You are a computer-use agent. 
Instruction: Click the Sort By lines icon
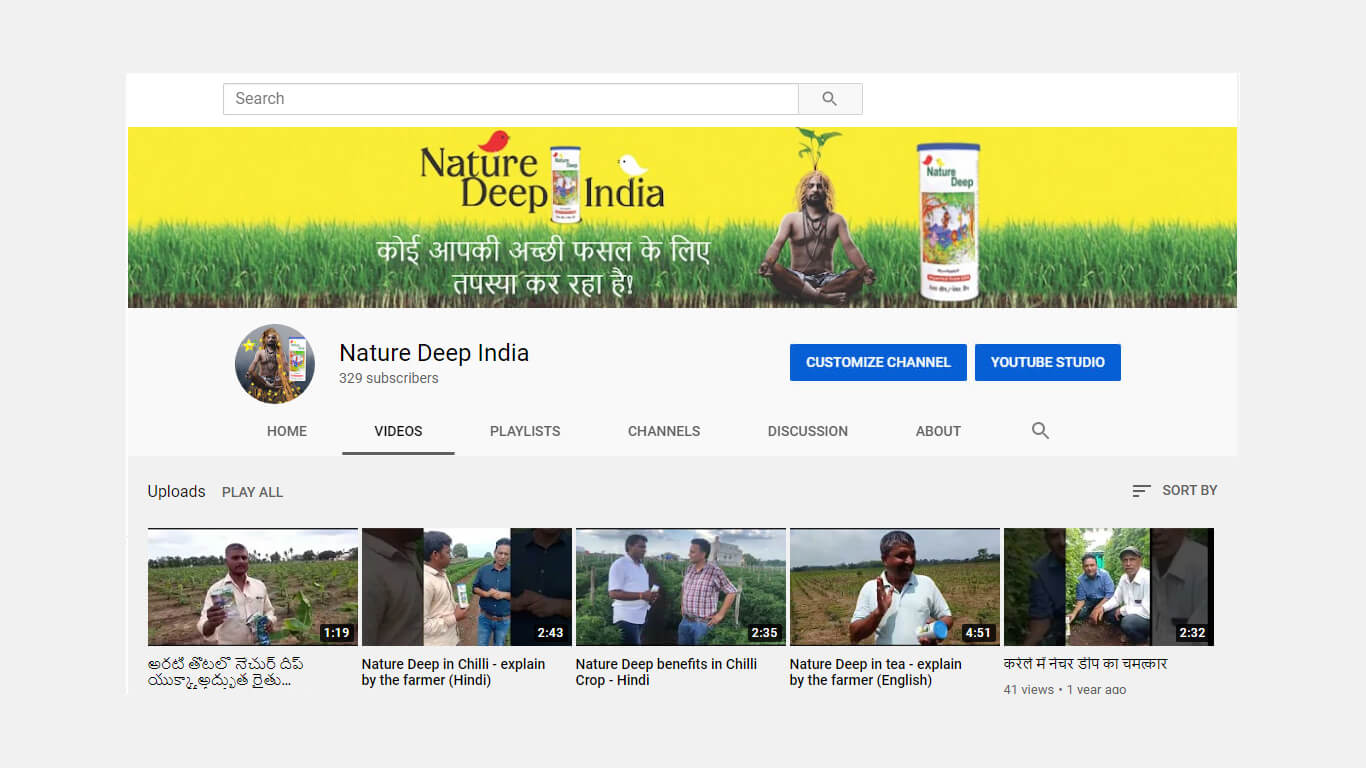pyautogui.click(x=1141, y=491)
